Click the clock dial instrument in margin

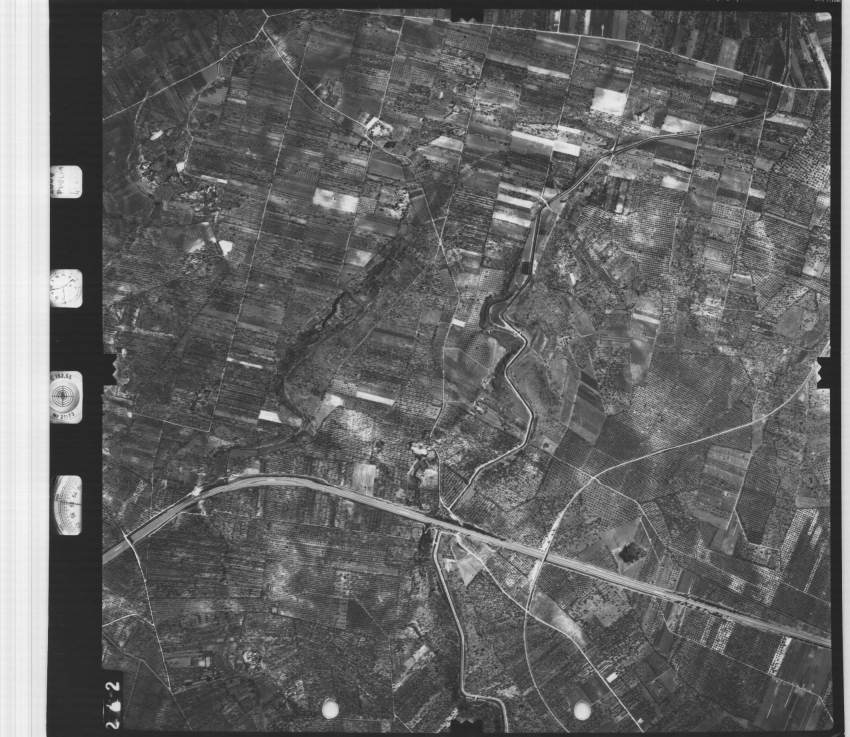[66, 288]
